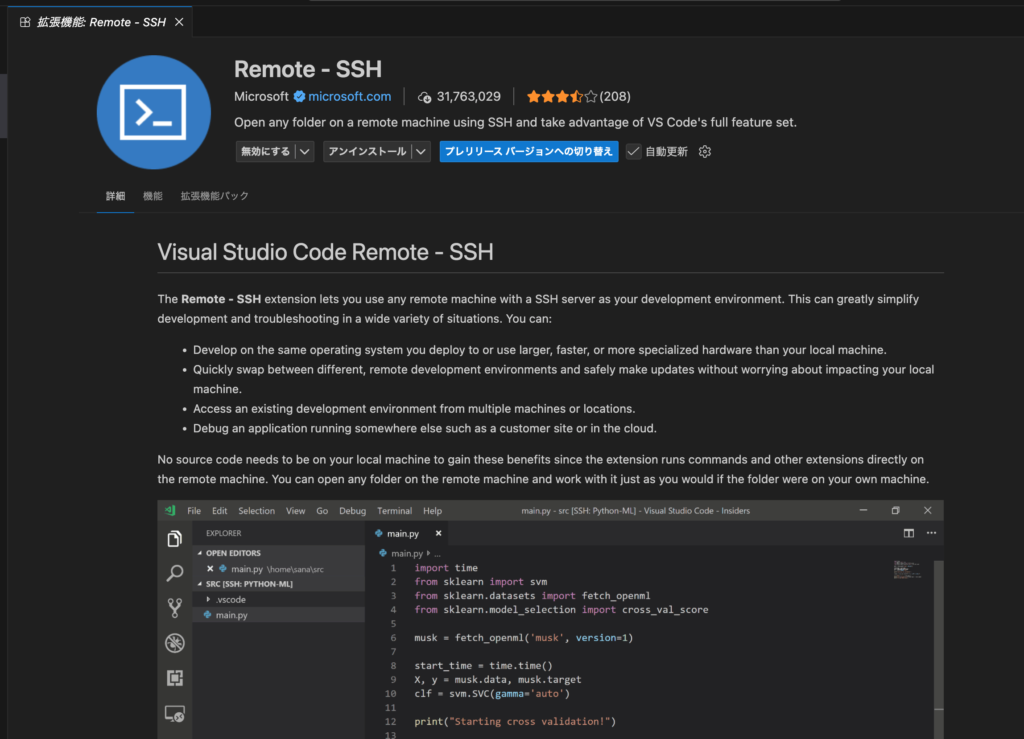Click the extensions icon on the editor tab

pos(25,22)
